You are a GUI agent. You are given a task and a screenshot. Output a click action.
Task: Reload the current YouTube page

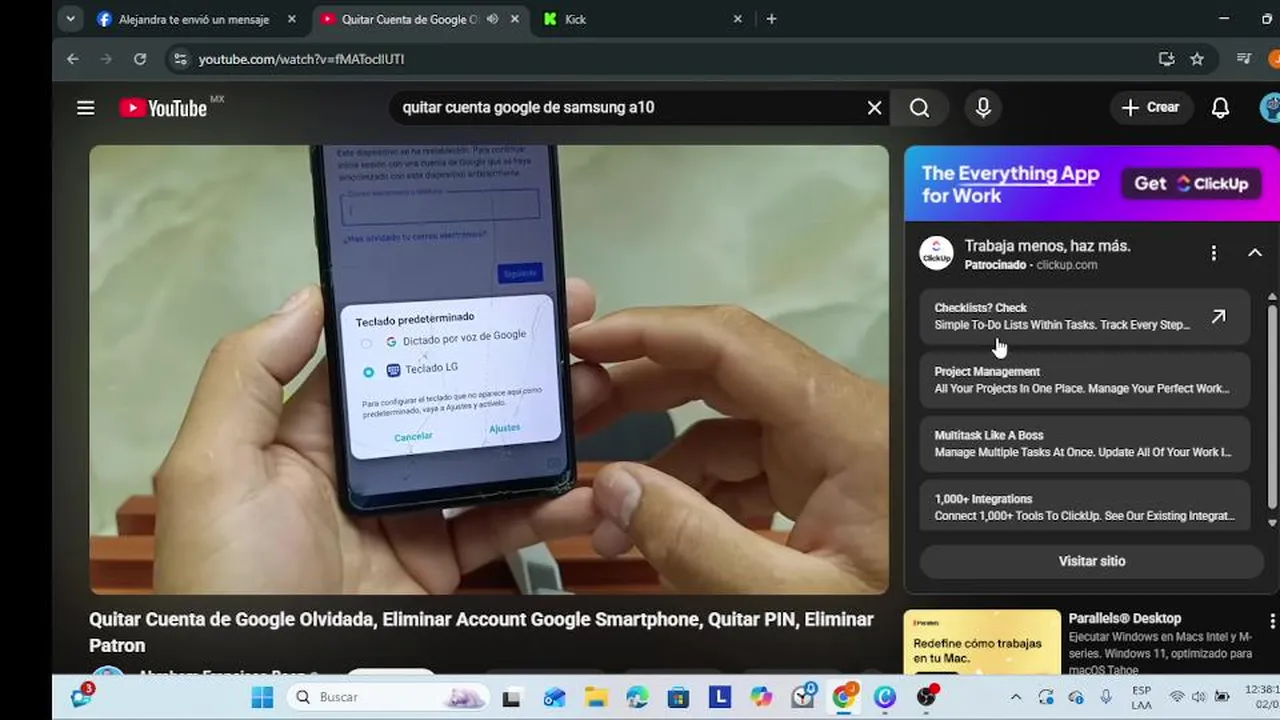140,59
